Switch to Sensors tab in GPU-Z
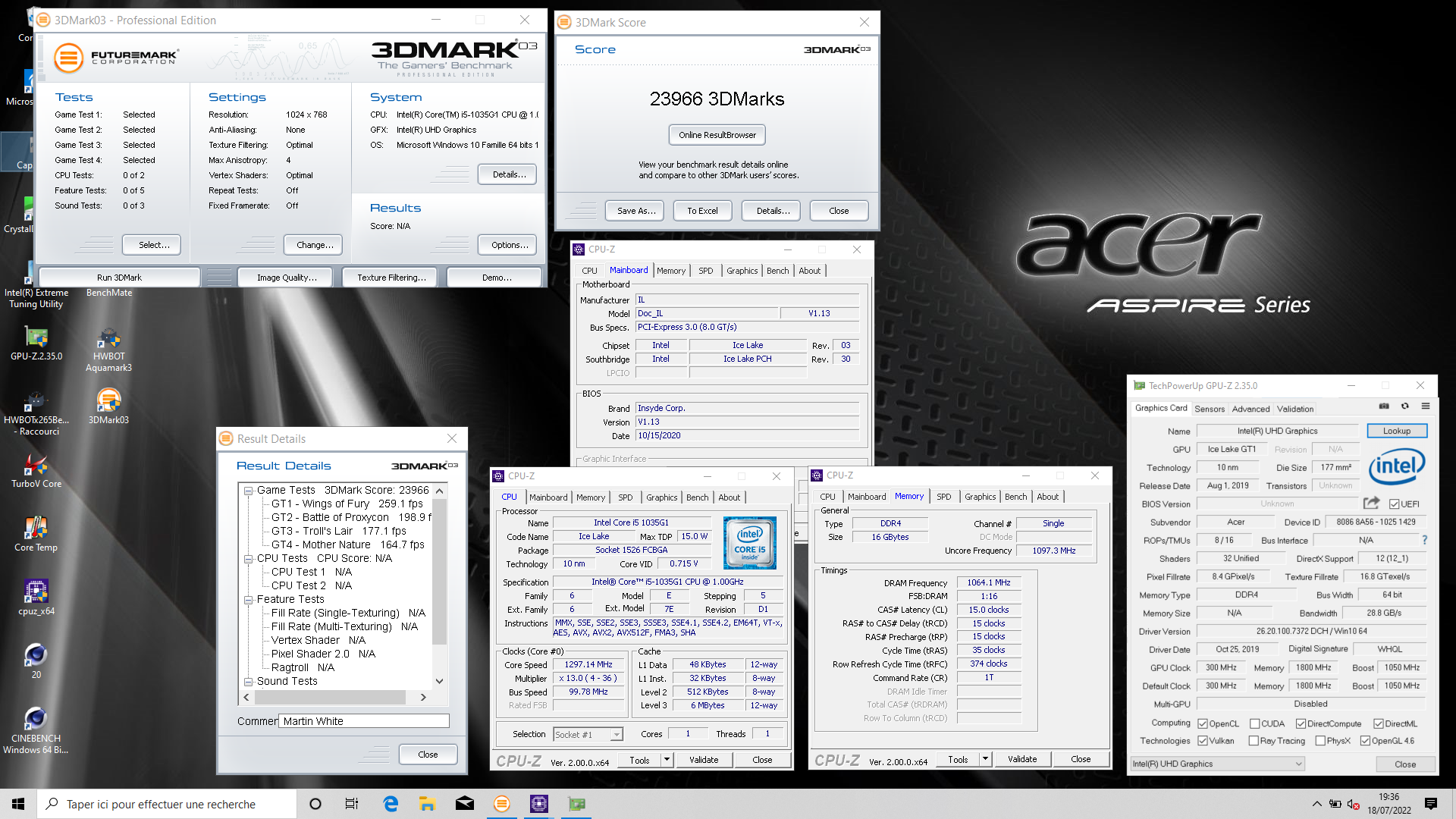This screenshot has height=819, width=1456. point(1210,409)
